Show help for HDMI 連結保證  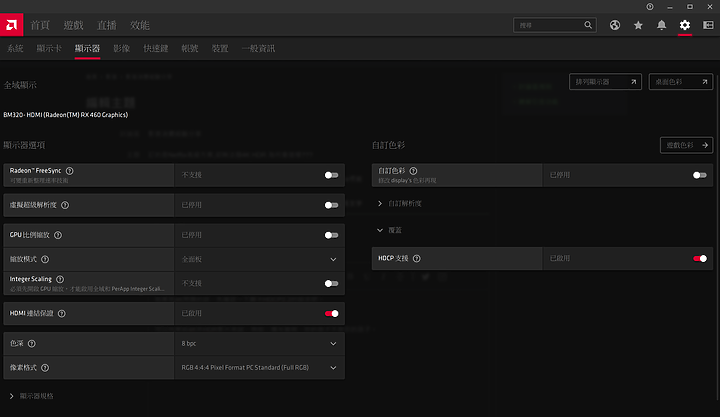pyautogui.click(x=62, y=314)
